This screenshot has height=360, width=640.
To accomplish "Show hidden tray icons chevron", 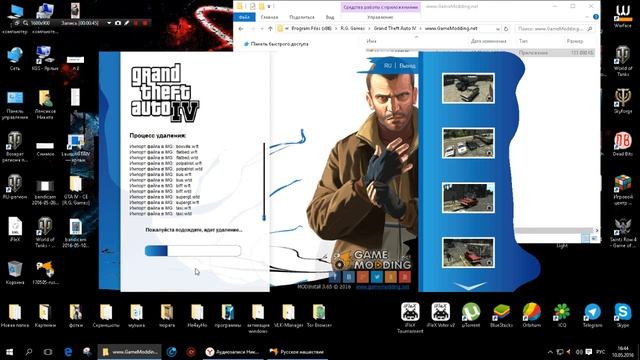I will click(x=550, y=352).
